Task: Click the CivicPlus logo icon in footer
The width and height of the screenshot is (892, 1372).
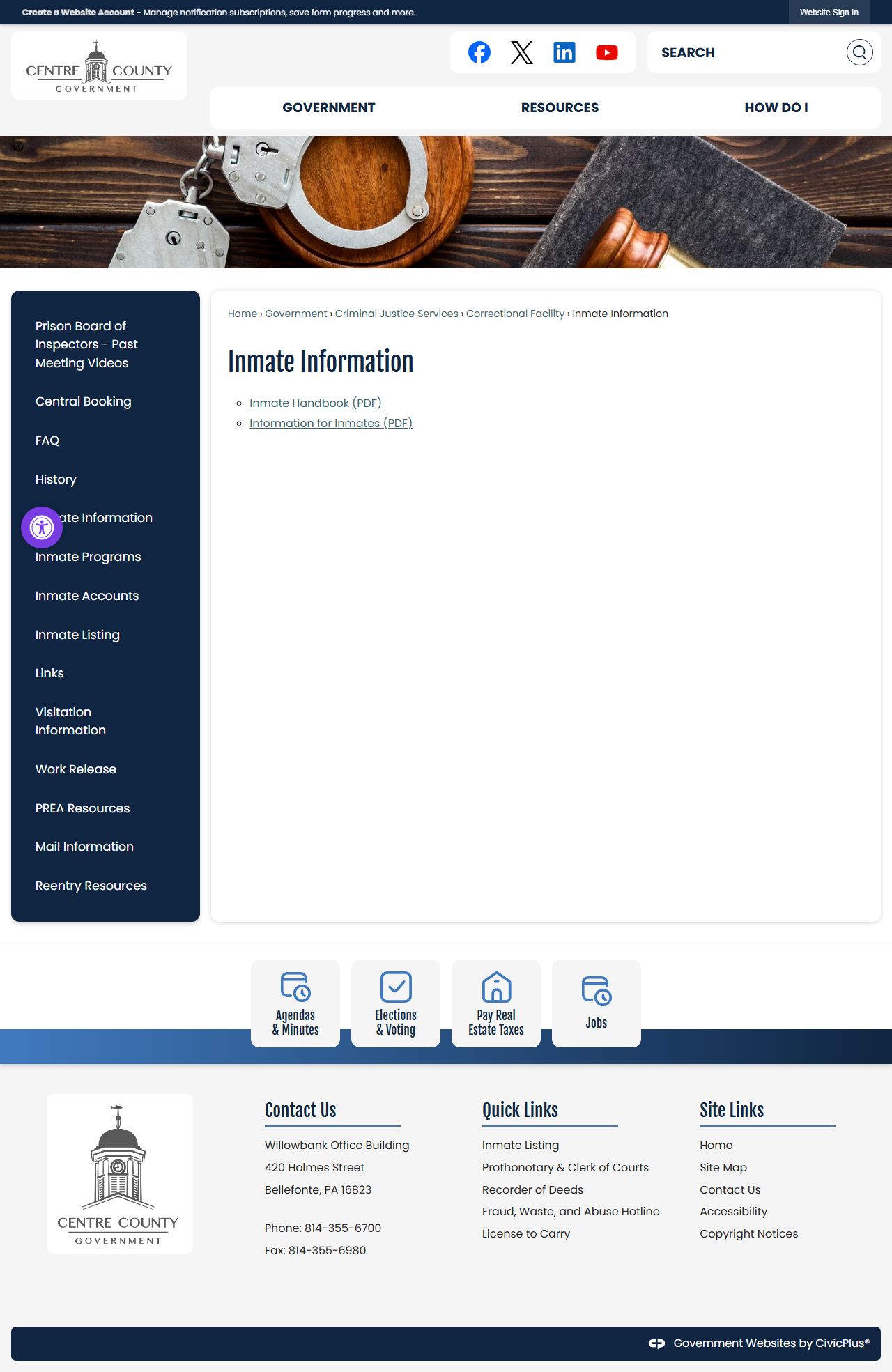Action: coord(656,1343)
